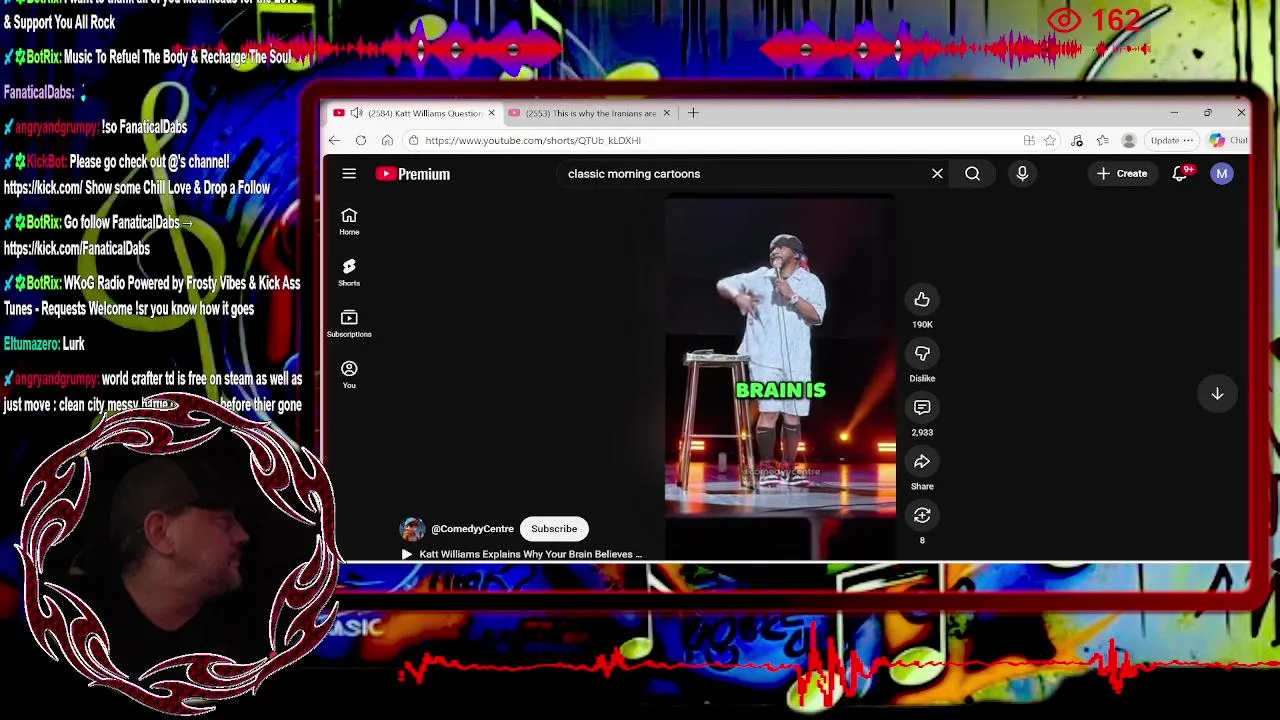1280x720 pixels.
Task: Add page to favorites star
Action: tap(1050, 140)
